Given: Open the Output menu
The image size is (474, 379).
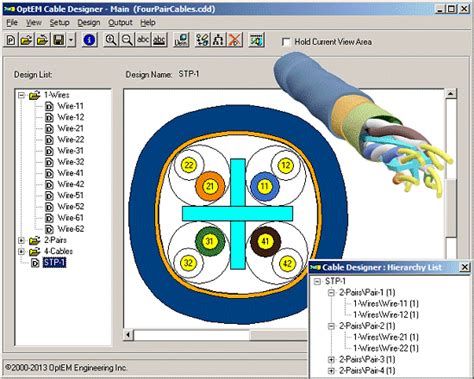Looking at the screenshot, I should click(120, 23).
